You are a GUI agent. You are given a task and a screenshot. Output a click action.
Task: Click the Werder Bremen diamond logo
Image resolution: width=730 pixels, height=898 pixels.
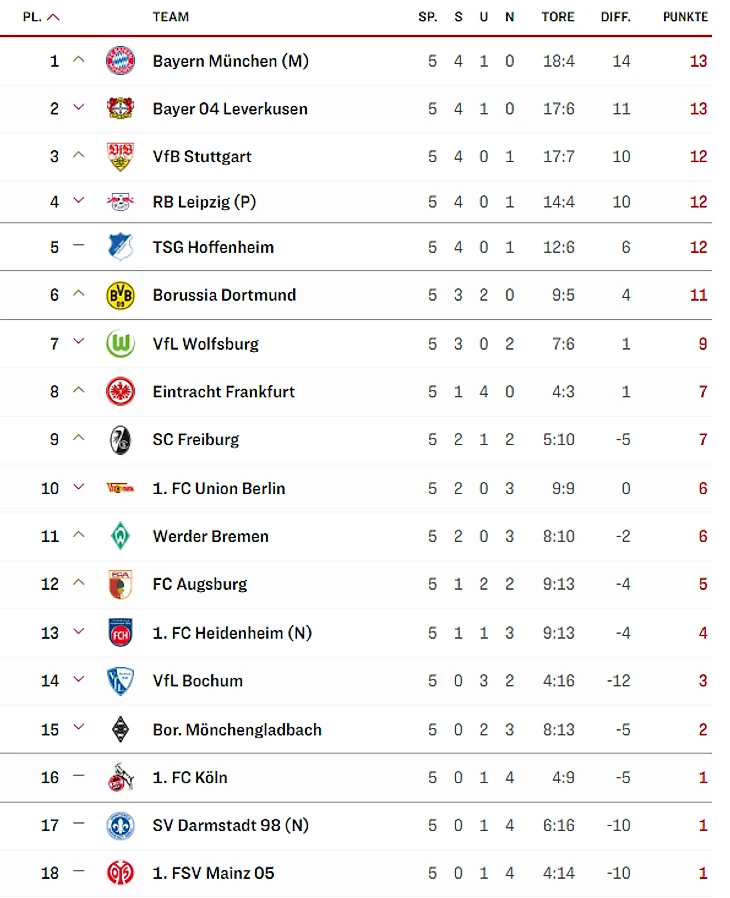point(120,536)
